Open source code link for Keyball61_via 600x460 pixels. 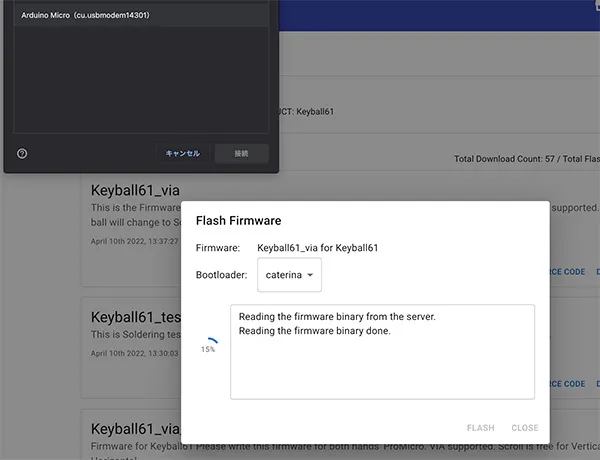(x=566, y=272)
